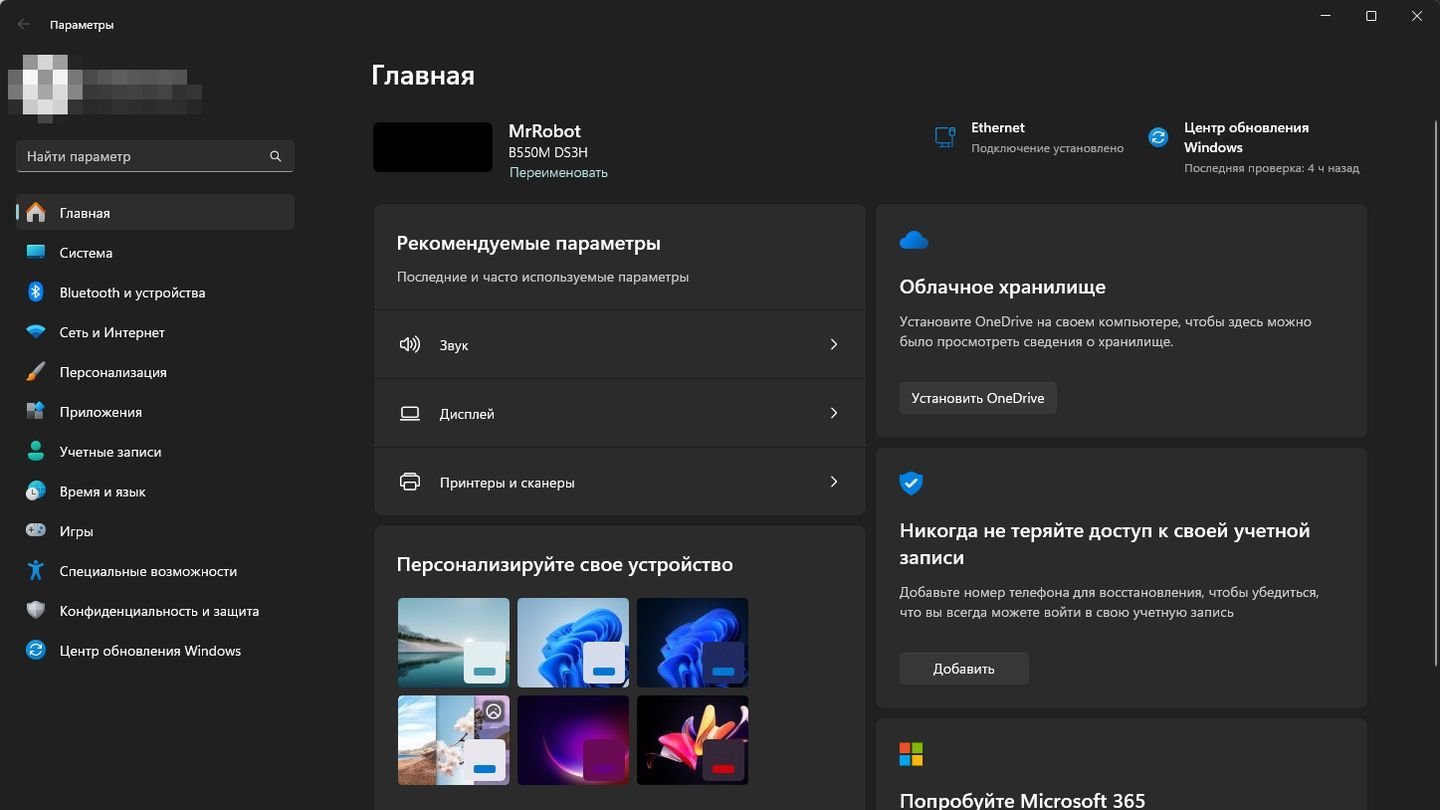1440x810 pixels.
Task: Click the Конфиденциальность и защита shield icon
Action: (36, 610)
